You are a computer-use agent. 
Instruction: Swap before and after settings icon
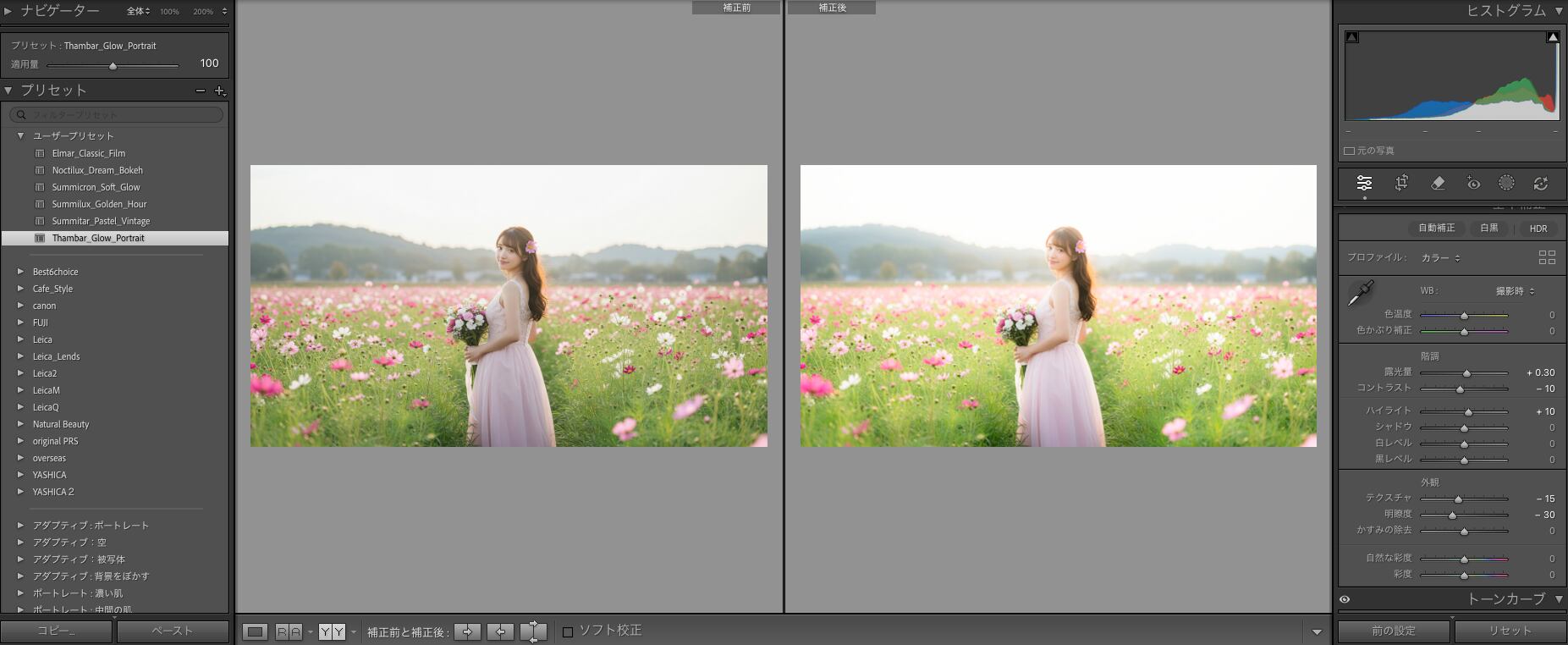[533, 631]
